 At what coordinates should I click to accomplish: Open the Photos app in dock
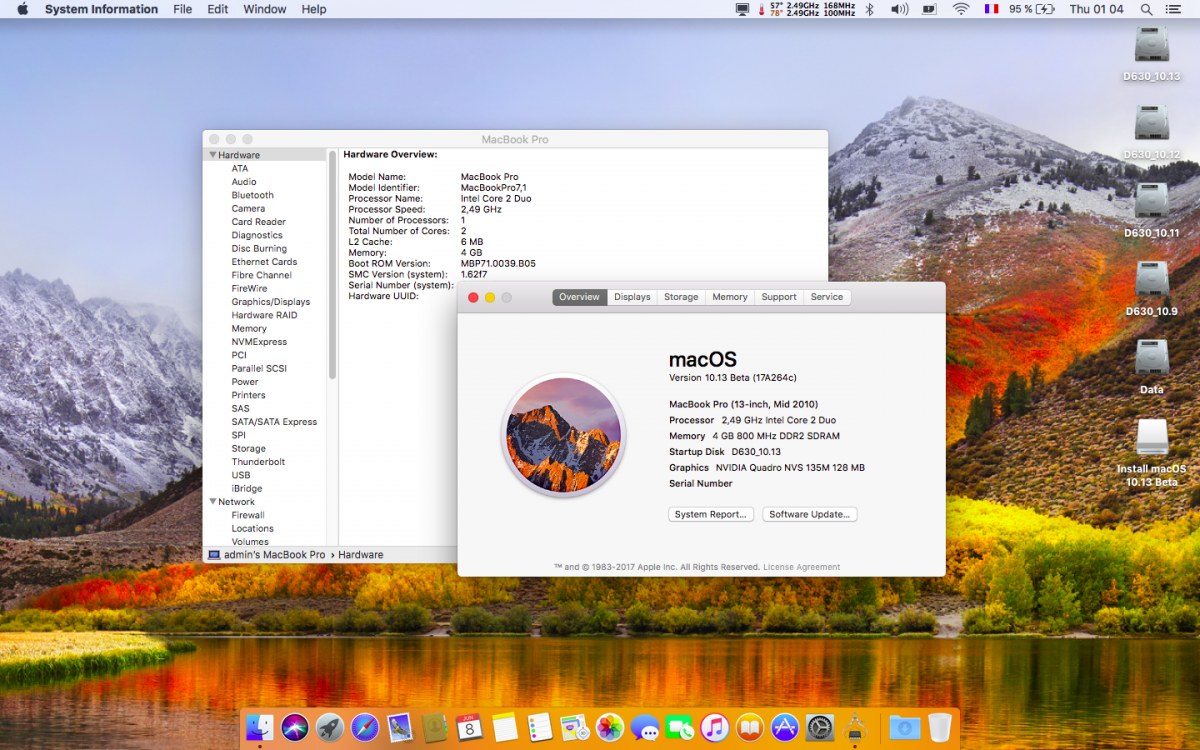click(610, 727)
